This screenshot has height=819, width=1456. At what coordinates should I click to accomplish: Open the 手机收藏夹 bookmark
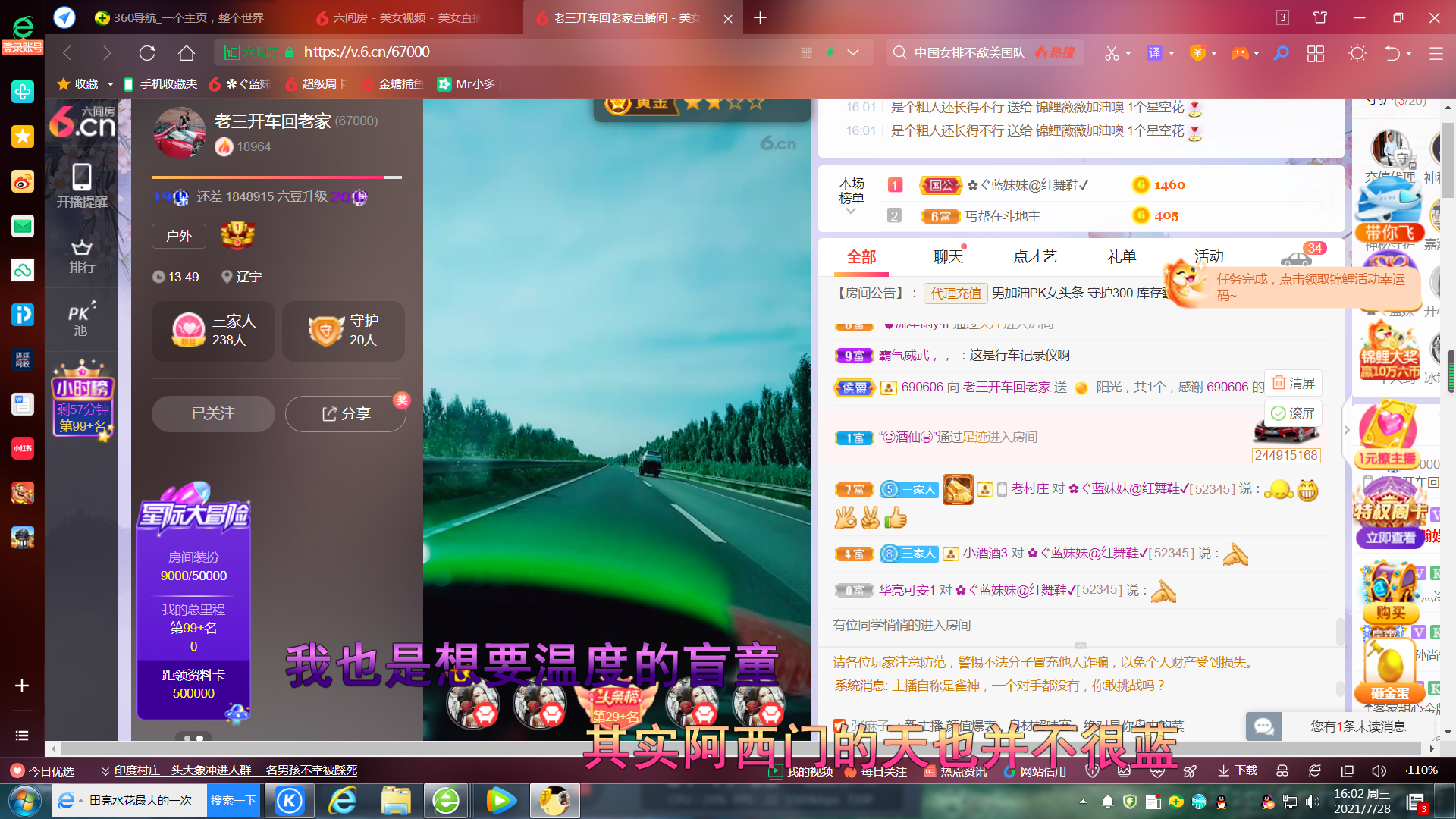tap(160, 84)
